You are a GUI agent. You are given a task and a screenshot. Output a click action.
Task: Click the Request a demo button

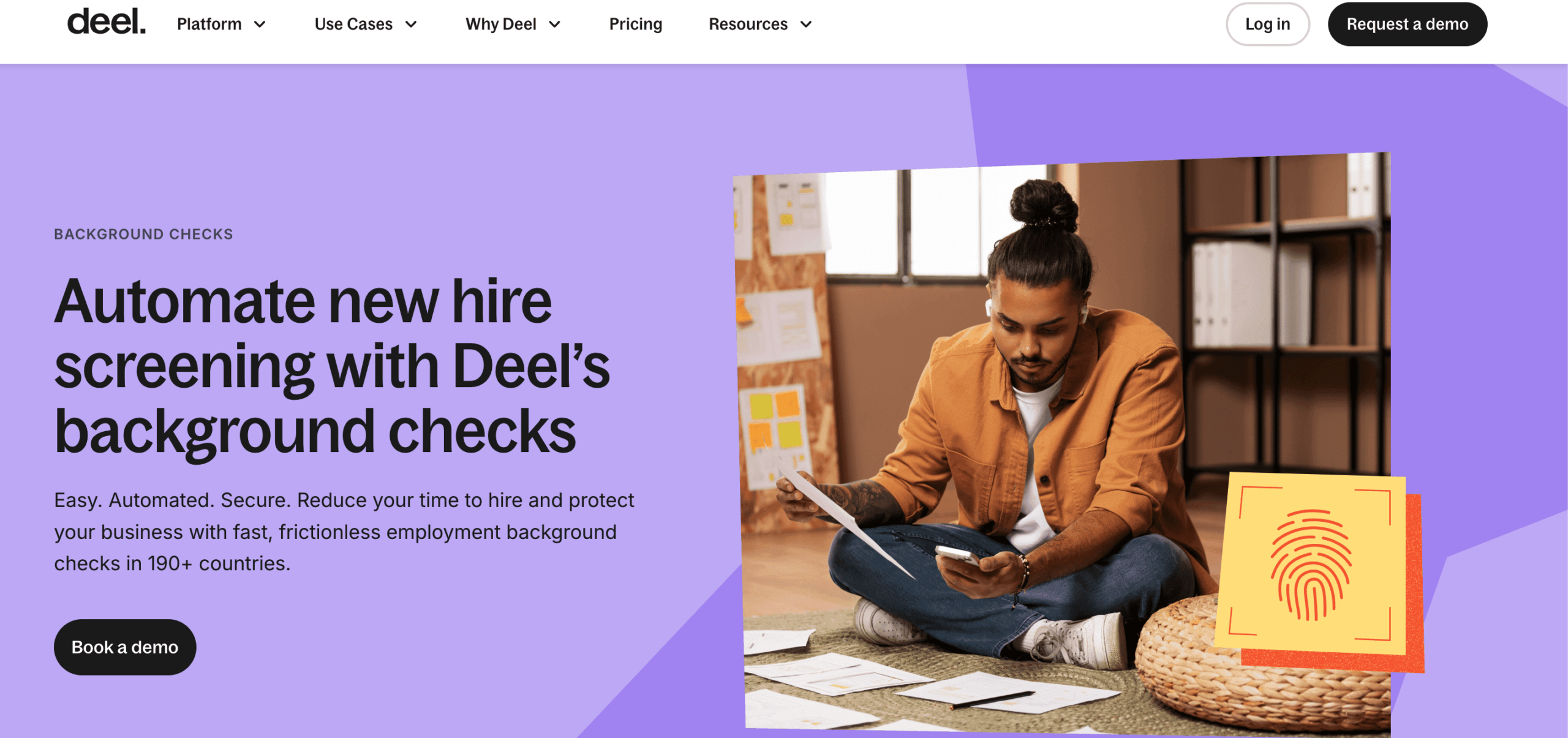[x=1406, y=23]
